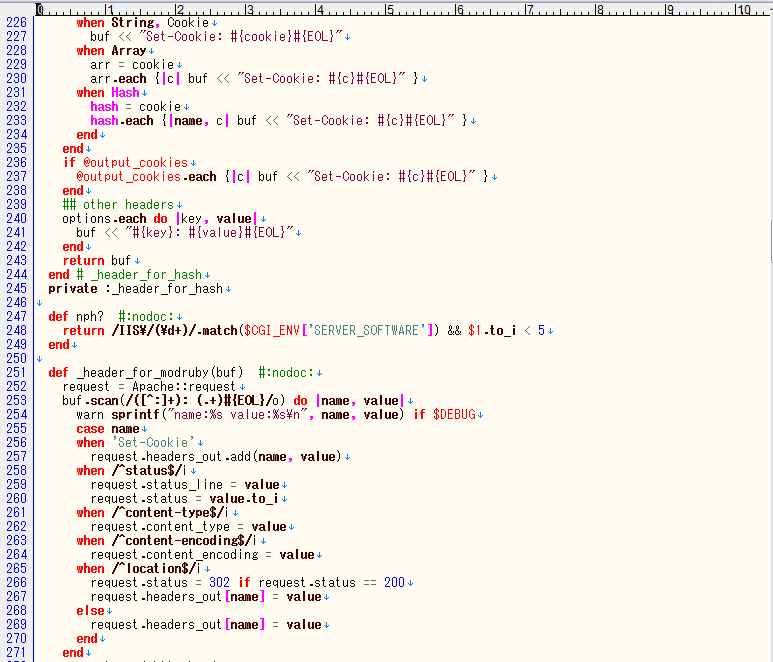
Task: Click the 'return buf' statement
Action: 97,260
